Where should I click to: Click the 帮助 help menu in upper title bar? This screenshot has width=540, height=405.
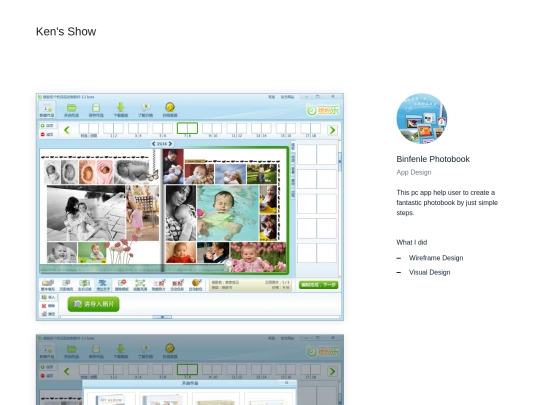click(x=272, y=97)
